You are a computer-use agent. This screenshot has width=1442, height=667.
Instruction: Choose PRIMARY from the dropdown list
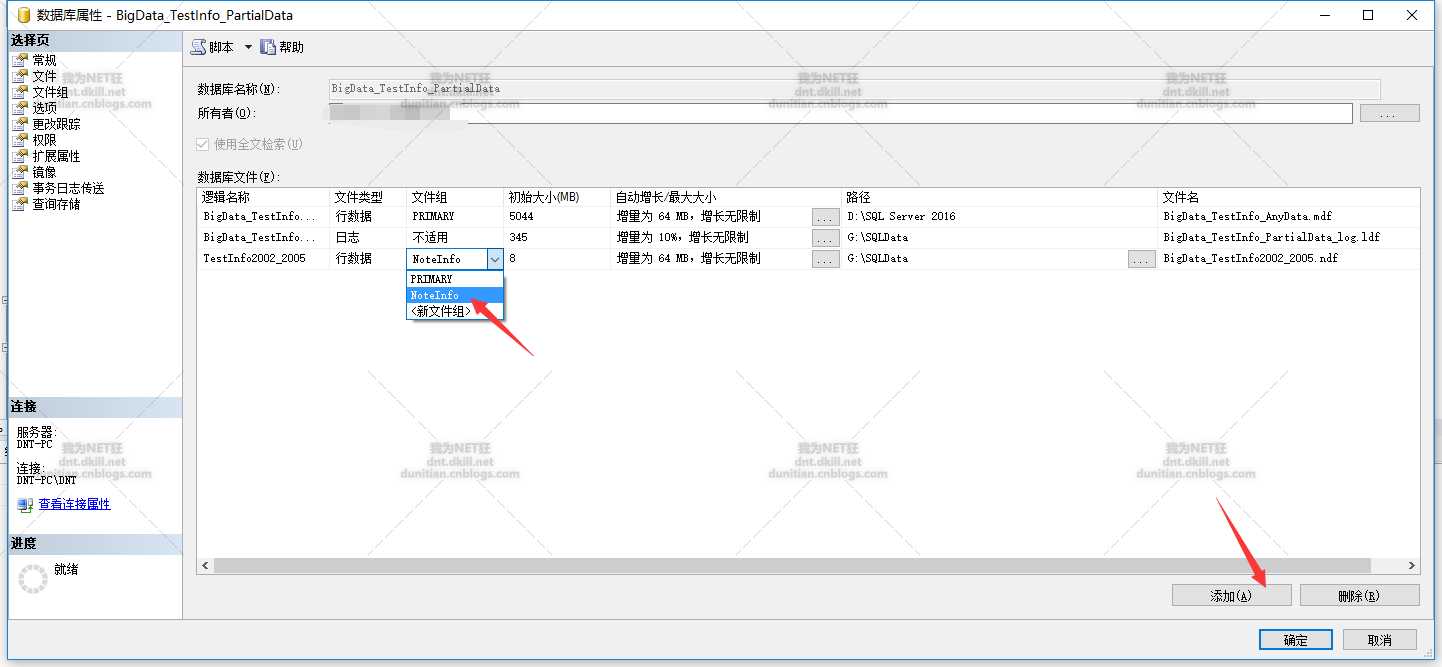(455, 279)
